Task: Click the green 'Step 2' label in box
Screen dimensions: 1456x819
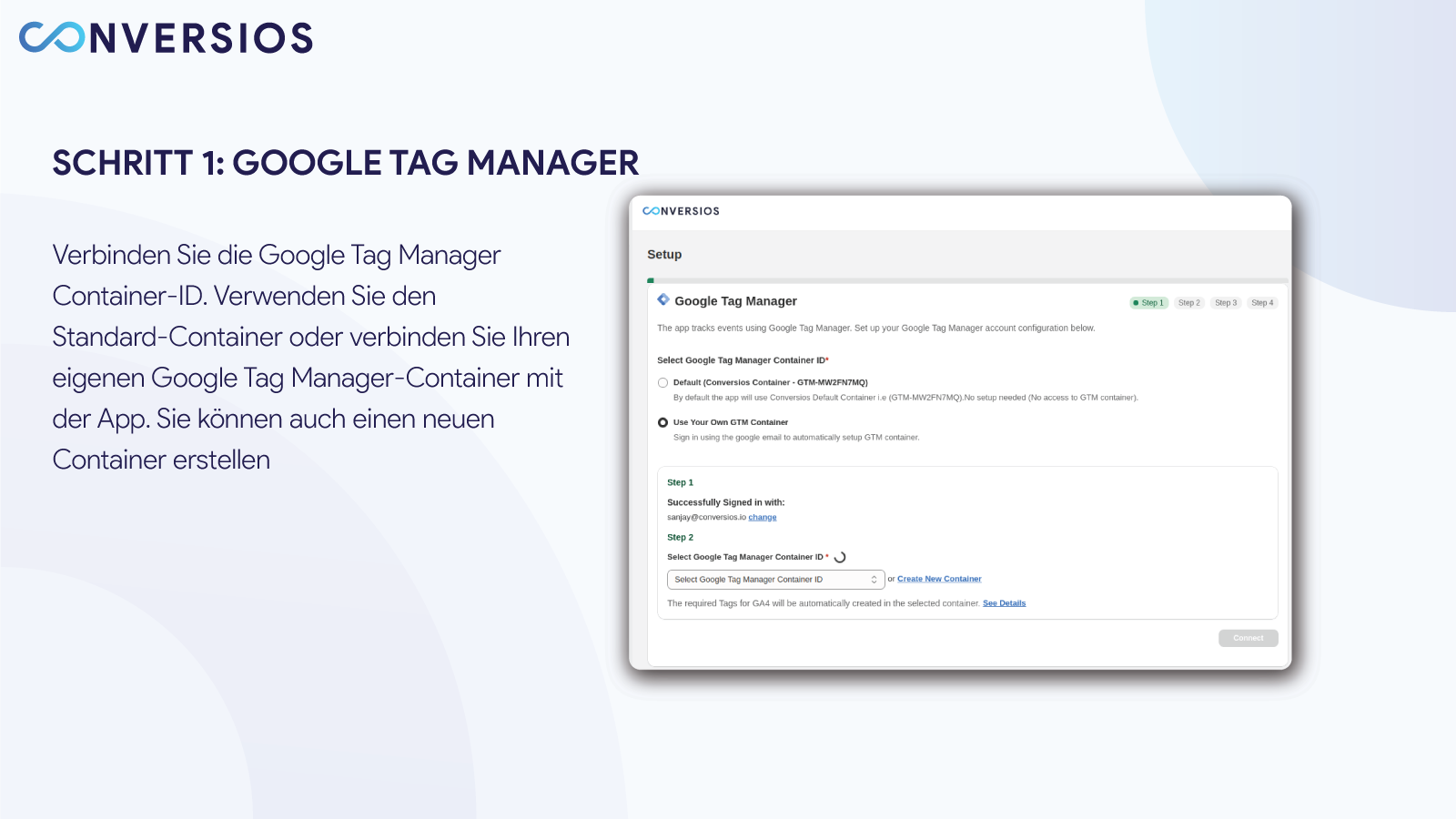Action: (x=680, y=538)
